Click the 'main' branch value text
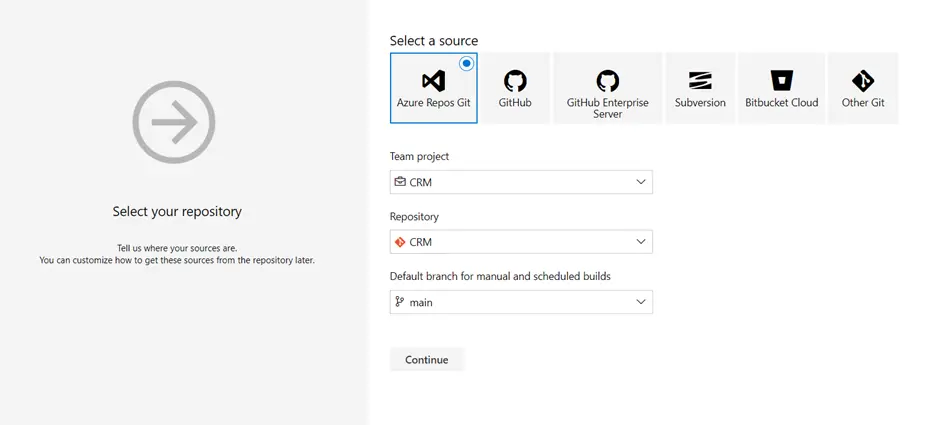938x425 pixels. pyautogui.click(x=421, y=302)
